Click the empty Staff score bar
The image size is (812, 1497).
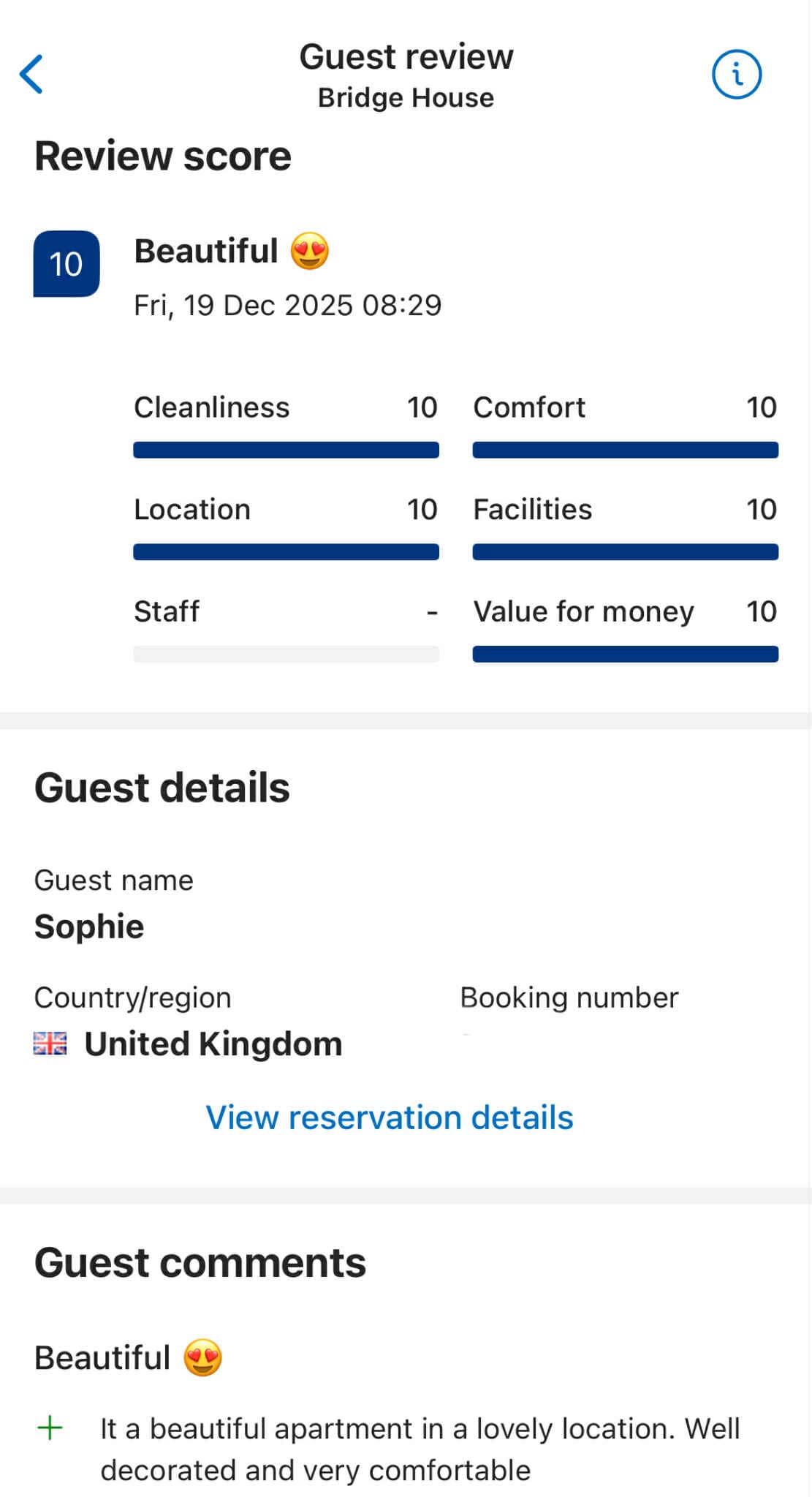[286, 654]
